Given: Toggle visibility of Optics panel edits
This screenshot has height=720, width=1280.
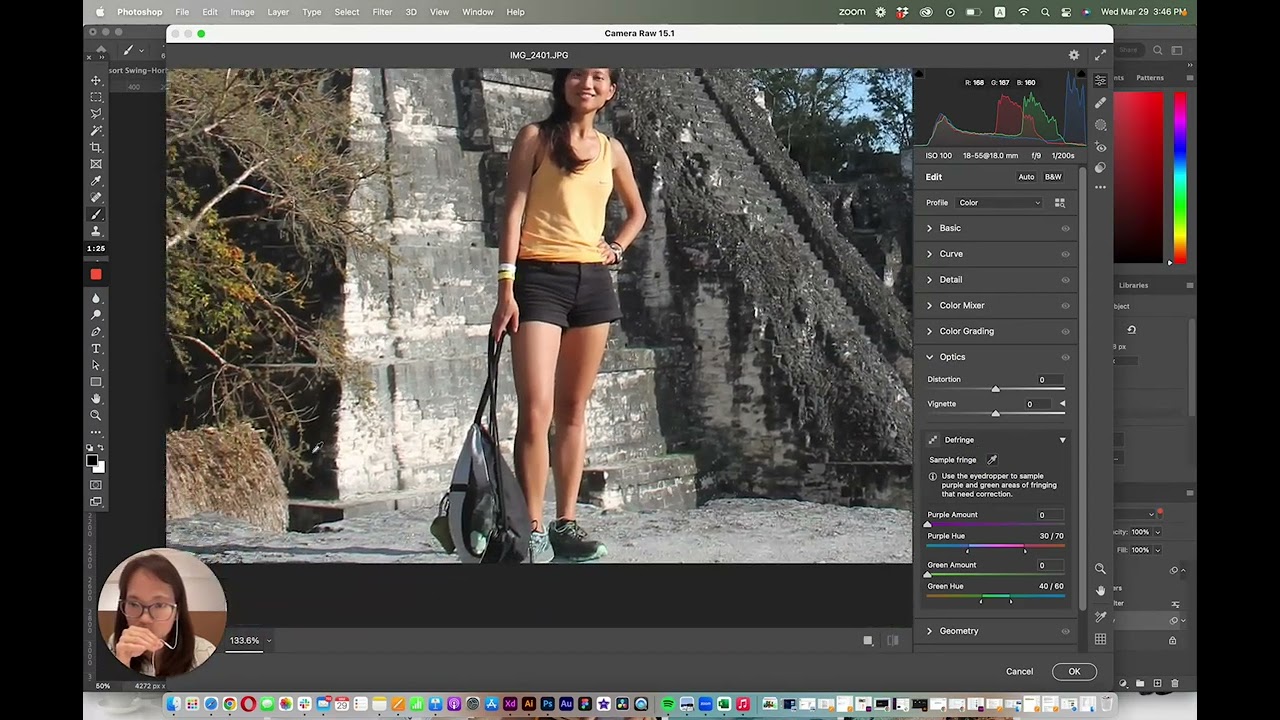Looking at the screenshot, I should [x=1065, y=357].
